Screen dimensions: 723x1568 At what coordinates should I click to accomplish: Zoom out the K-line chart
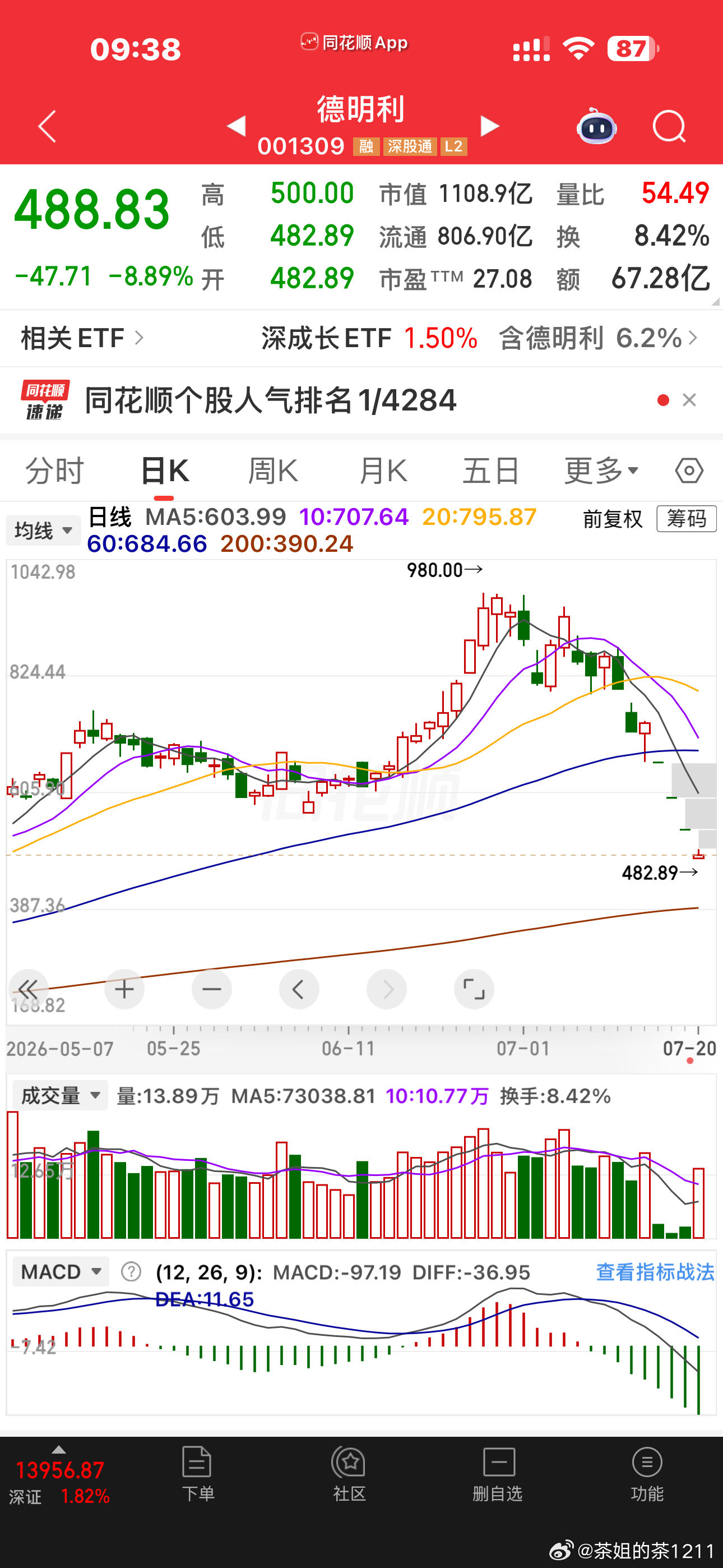tap(212, 989)
